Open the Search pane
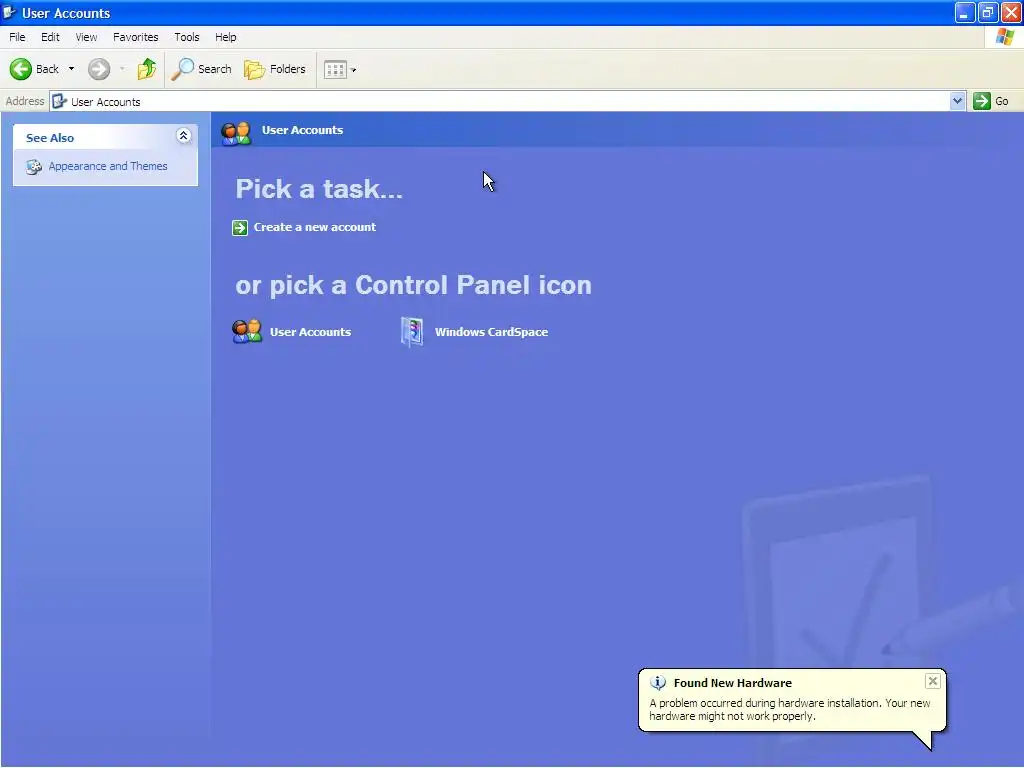The height and width of the screenshot is (768, 1024). (x=201, y=69)
